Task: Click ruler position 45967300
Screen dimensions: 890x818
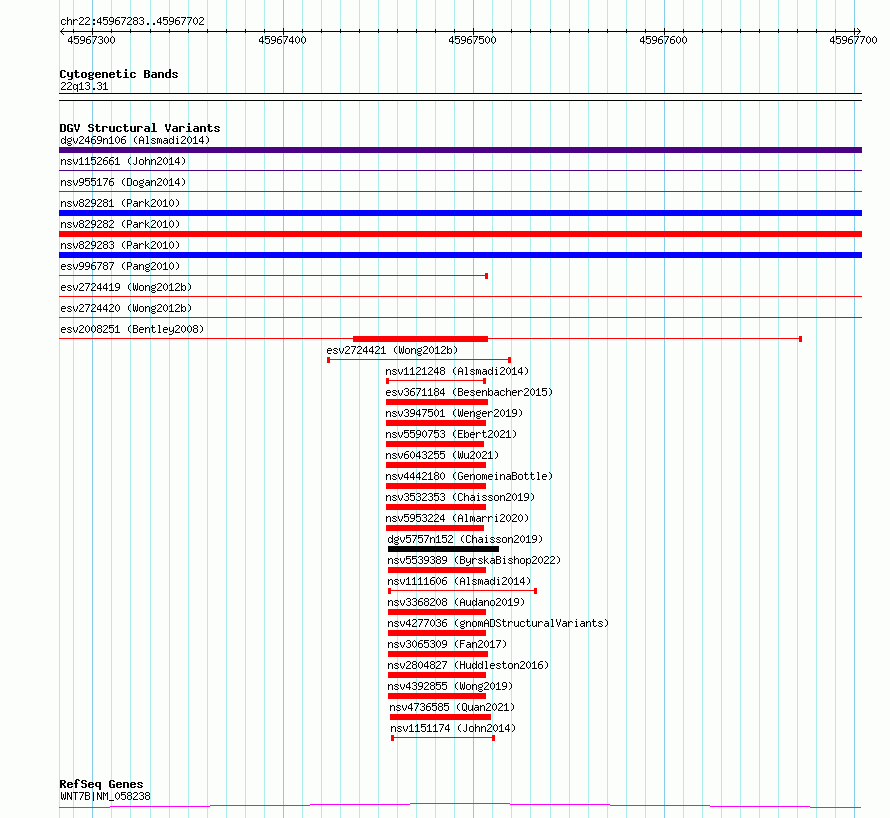Action: 91,40
